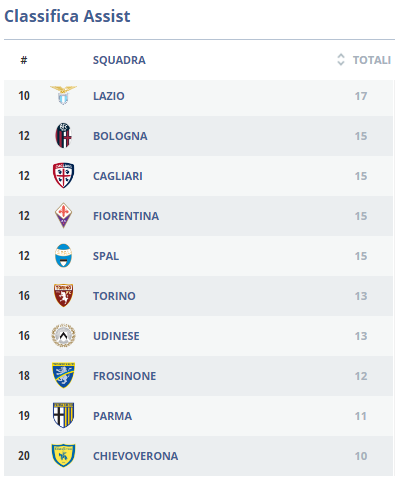Click the Bologna club crest

(x=63, y=135)
